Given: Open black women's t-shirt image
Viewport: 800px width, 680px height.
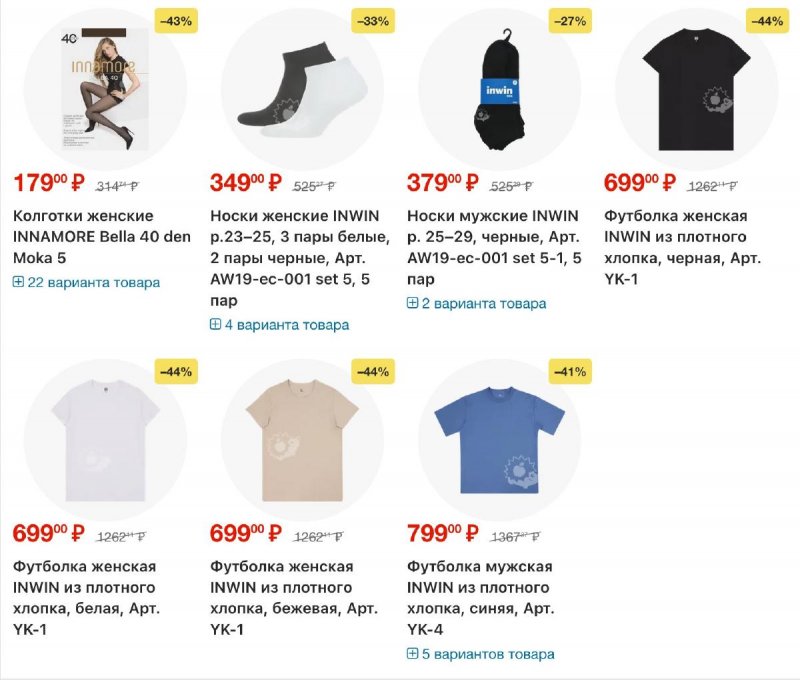Looking at the screenshot, I should [697, 88].
